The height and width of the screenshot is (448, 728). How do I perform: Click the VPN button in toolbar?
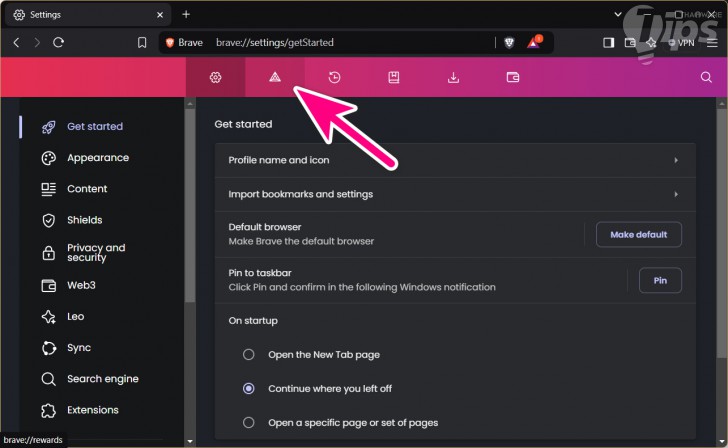pos(681,43)
